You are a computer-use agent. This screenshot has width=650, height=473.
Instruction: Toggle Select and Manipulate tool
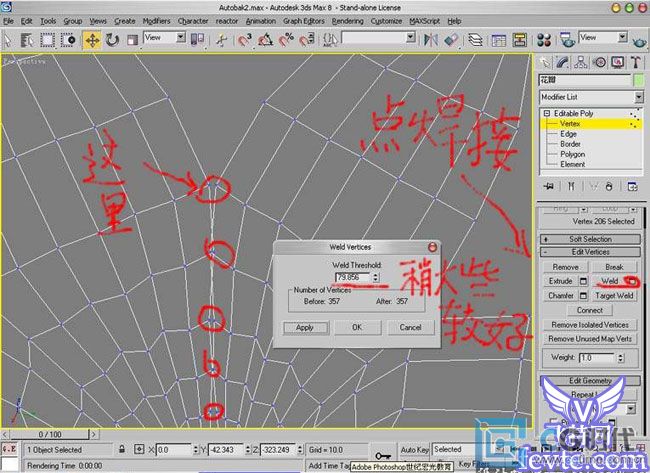pyautogui.click(x=221, y=40)
